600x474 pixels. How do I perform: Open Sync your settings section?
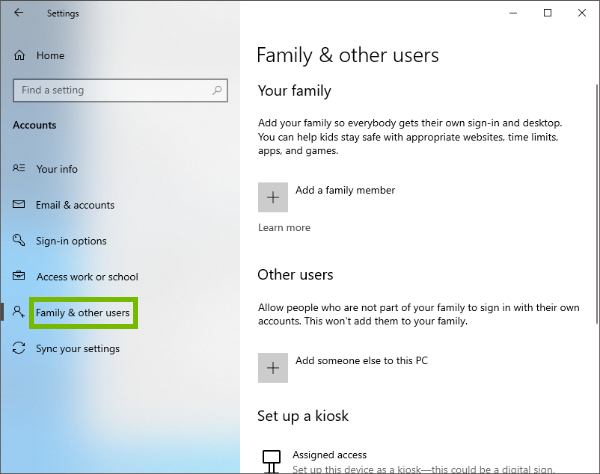[x=78, y=349]
